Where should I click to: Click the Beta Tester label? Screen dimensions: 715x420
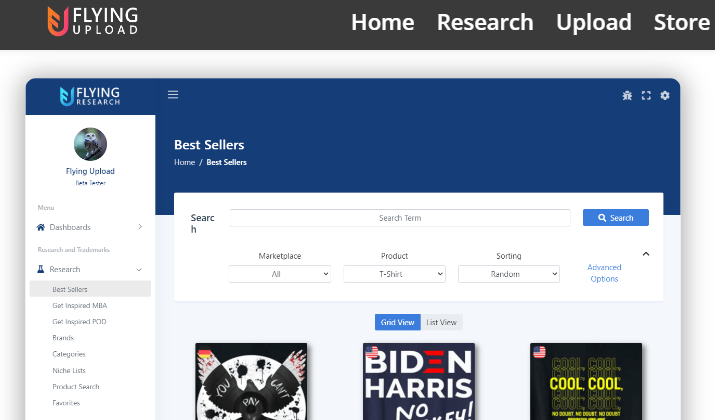pos(90,183)
